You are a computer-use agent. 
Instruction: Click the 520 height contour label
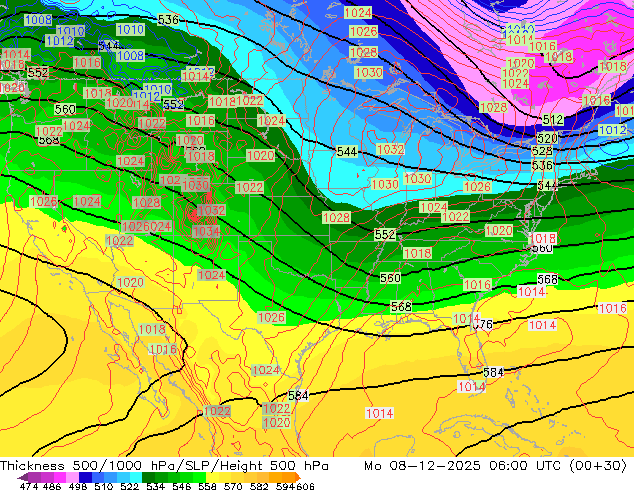click(x=547, y=138)
